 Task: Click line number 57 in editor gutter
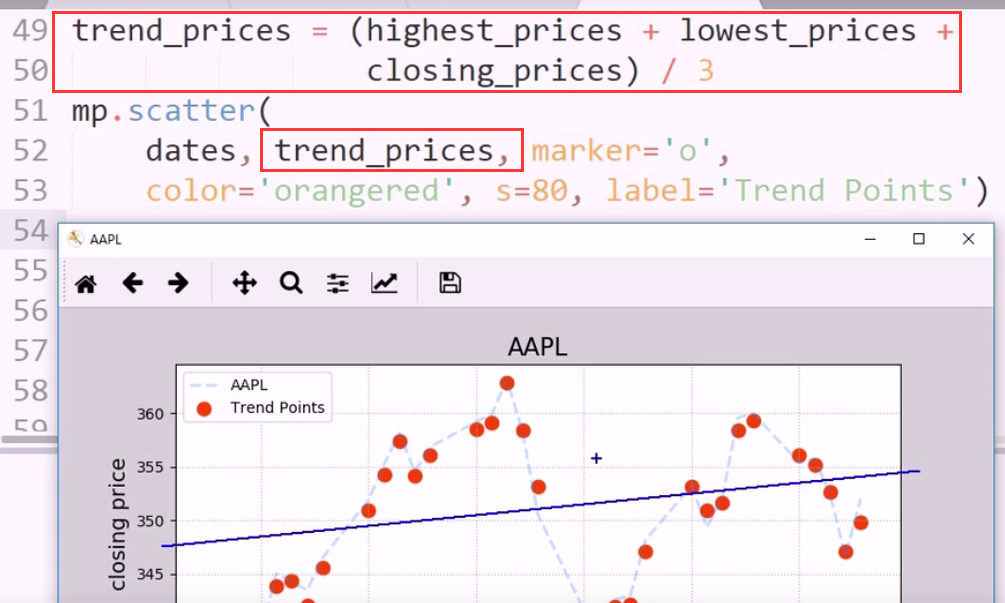point(30,351)
